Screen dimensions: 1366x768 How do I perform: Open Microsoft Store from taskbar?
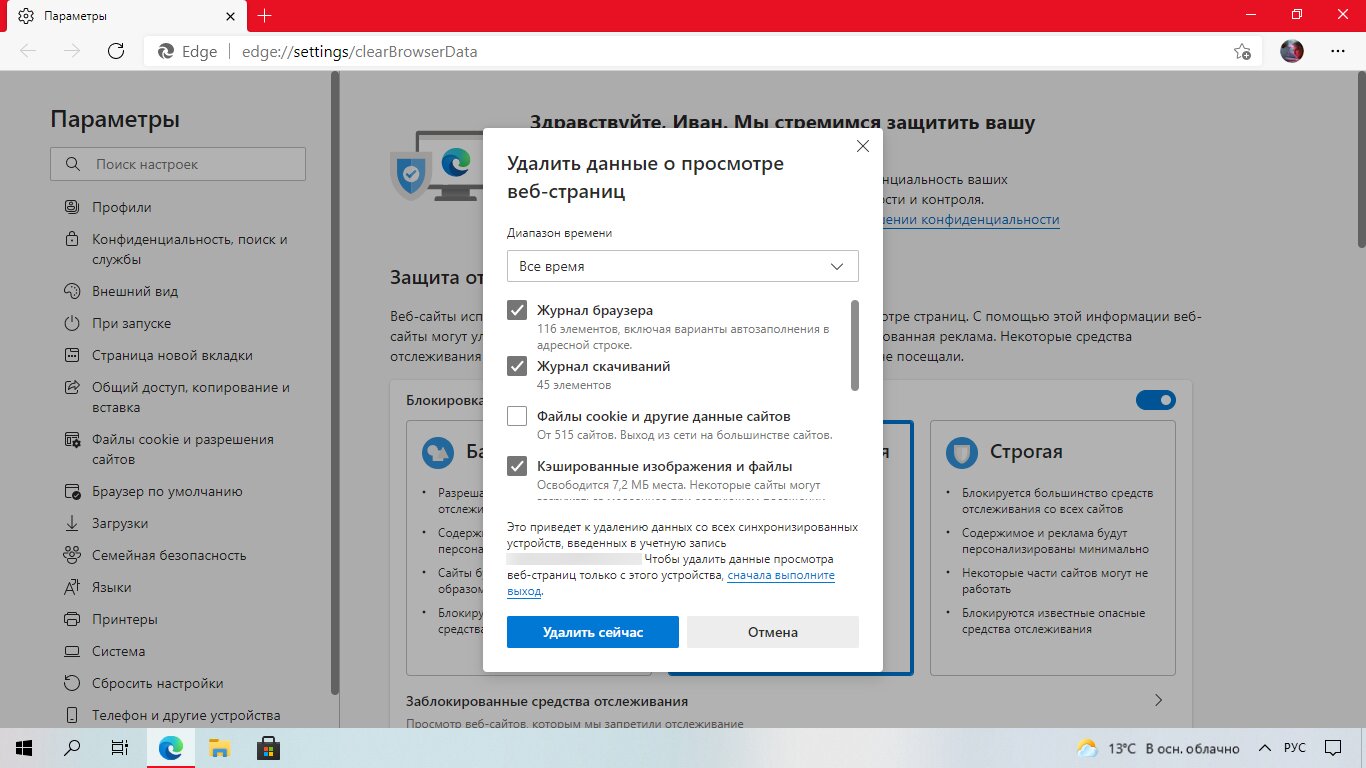(268, 748)
